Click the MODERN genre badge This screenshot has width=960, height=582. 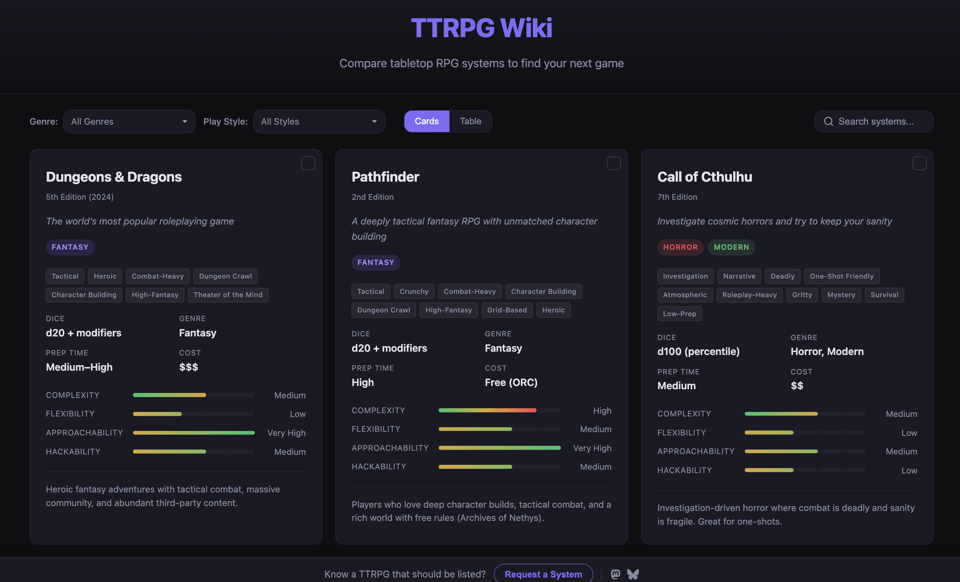click(731, 246)
